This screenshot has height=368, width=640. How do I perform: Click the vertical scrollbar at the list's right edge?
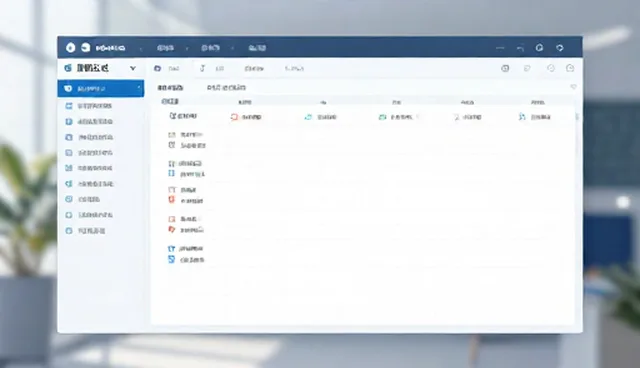coord(577,117)
